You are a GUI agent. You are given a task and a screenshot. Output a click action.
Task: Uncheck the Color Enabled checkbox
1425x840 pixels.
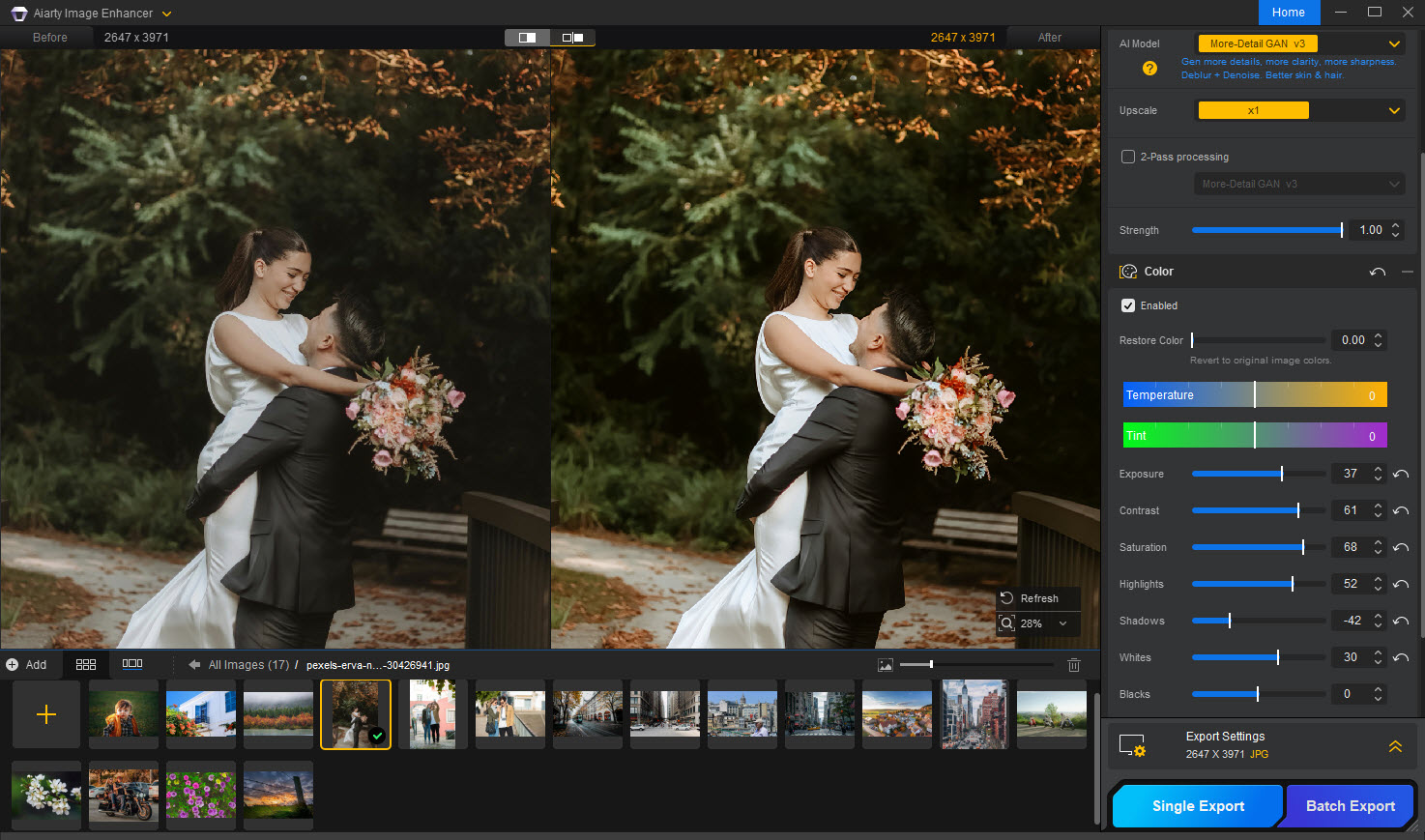tap(1128, 305)
